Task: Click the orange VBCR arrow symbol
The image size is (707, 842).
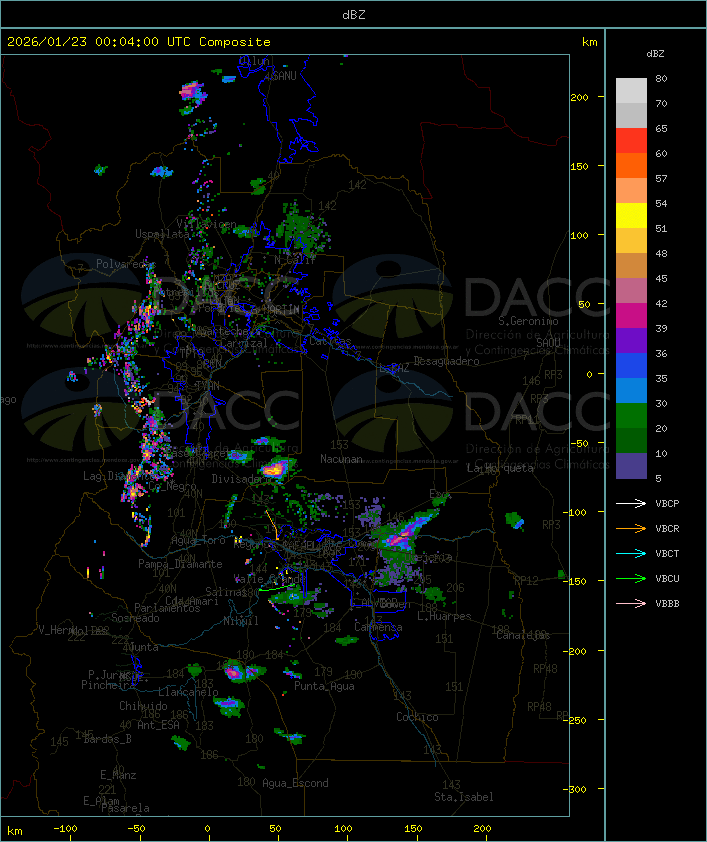Action: click(x=632, y=529)
